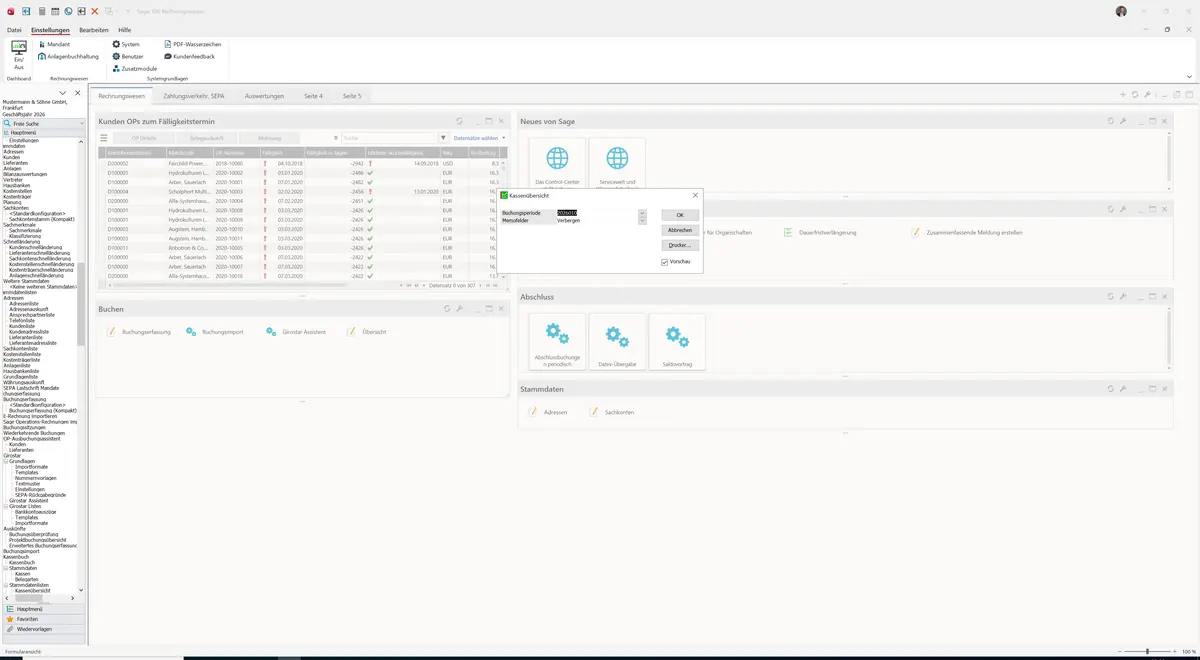Screen dimensions: 1200x660
Task: Open the Favoriten sidebar section
Action: (43, 619)
